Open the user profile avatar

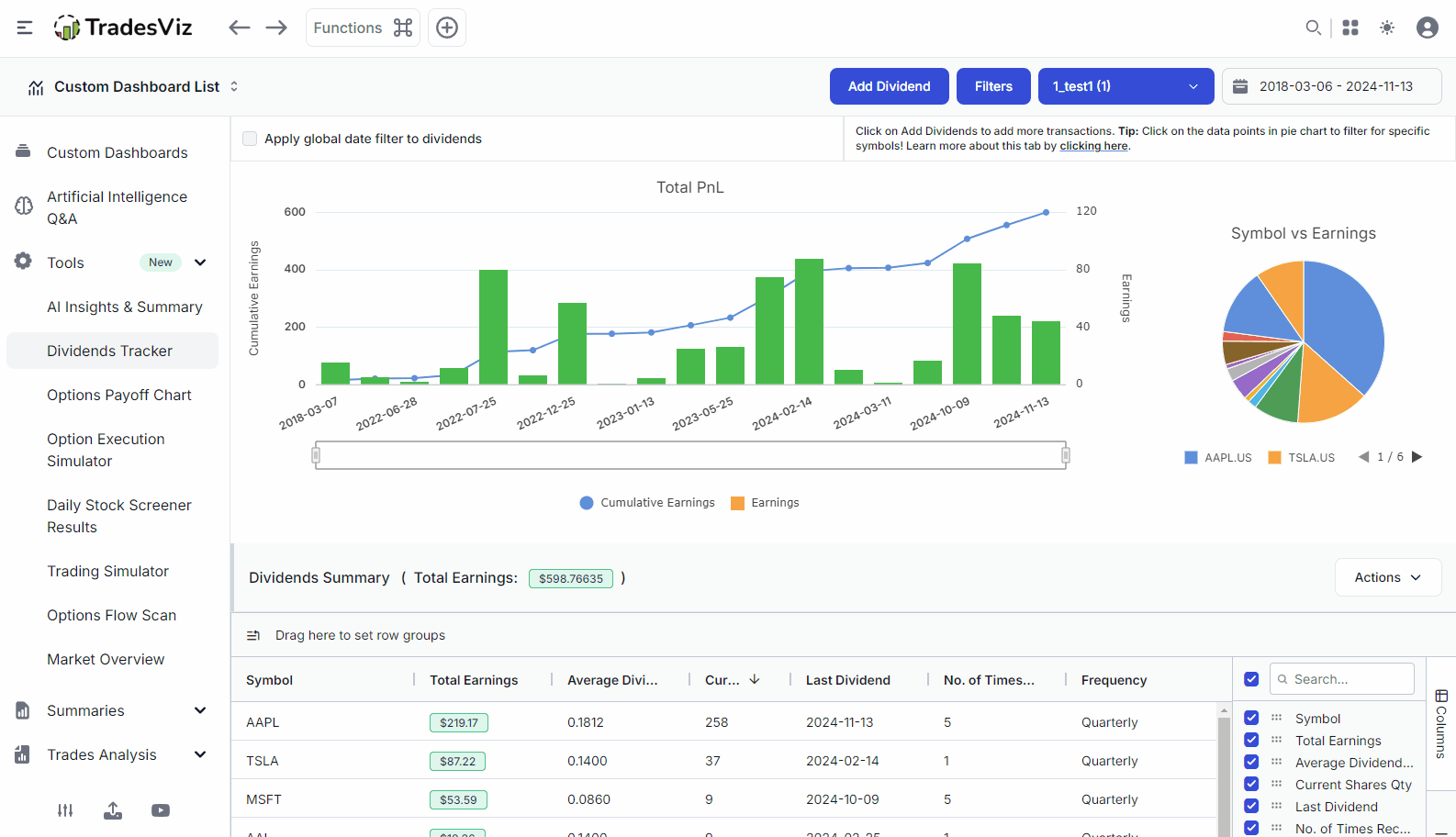coord(1428,28)
